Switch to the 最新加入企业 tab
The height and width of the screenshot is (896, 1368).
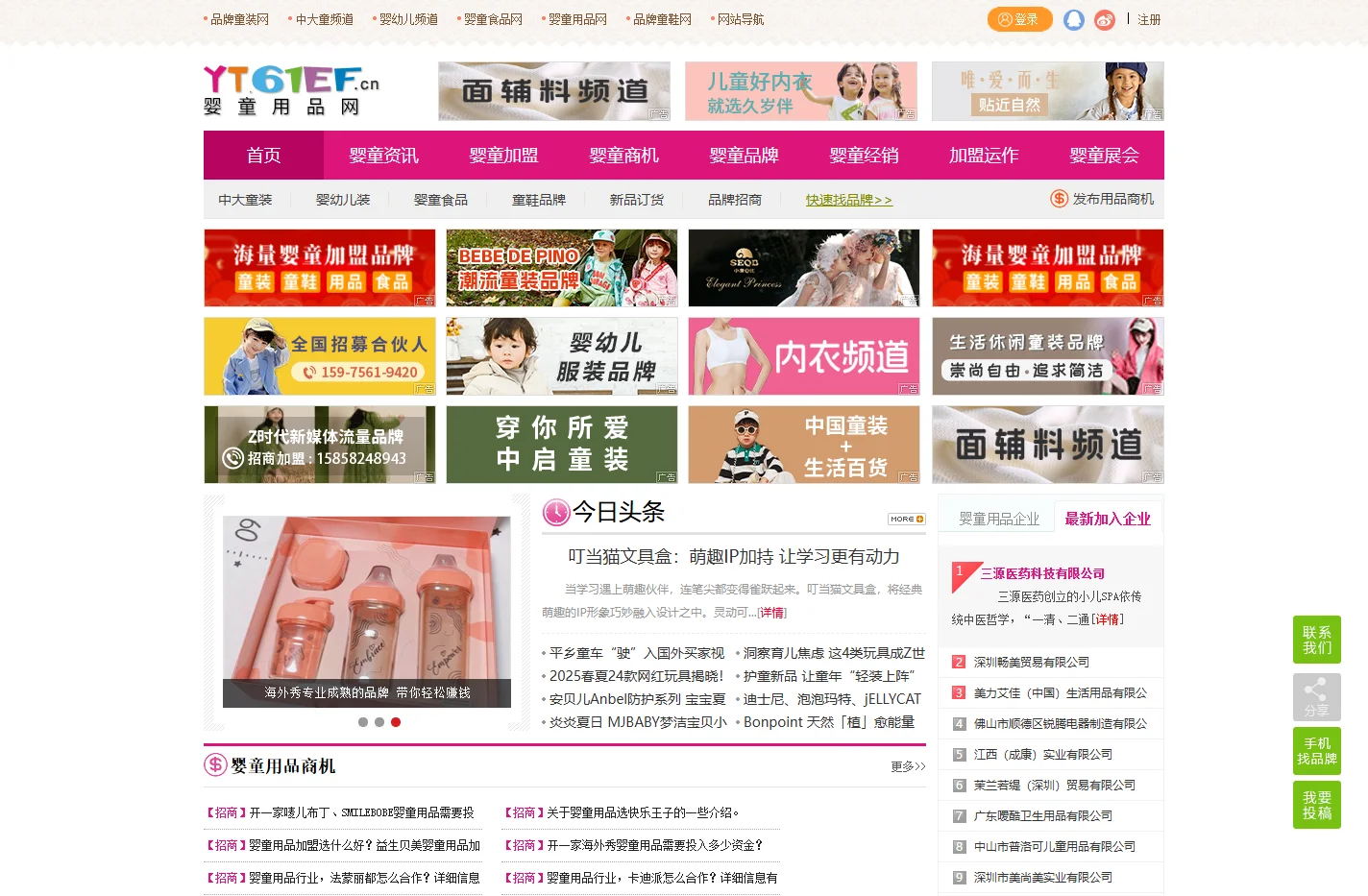(x=1107, y=519)
